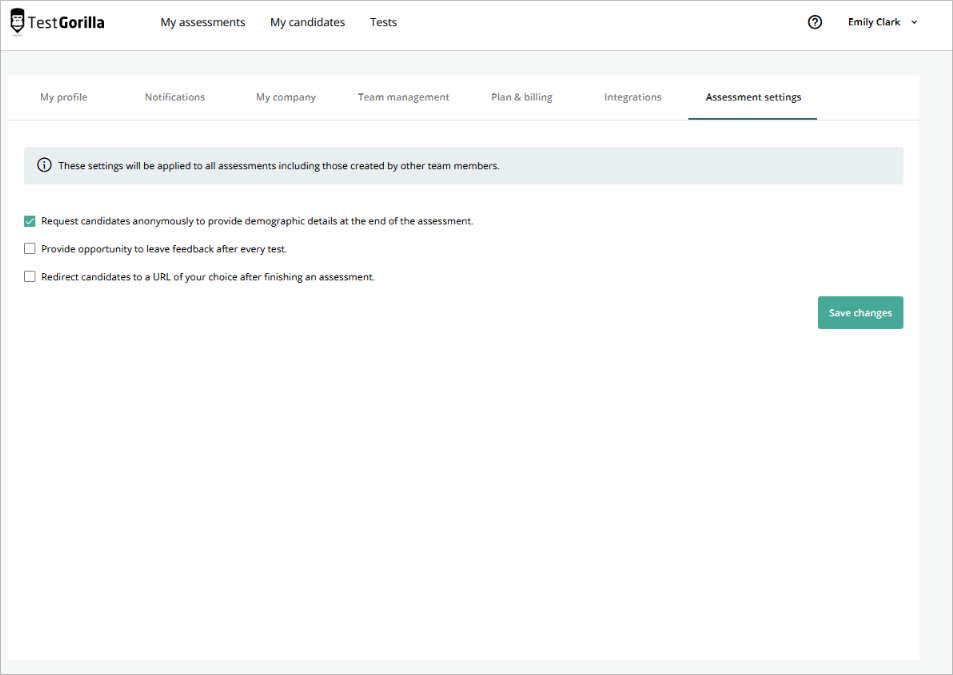Select the Assessment settings tab
The image size is (953, 675).
tap(753, 97)
